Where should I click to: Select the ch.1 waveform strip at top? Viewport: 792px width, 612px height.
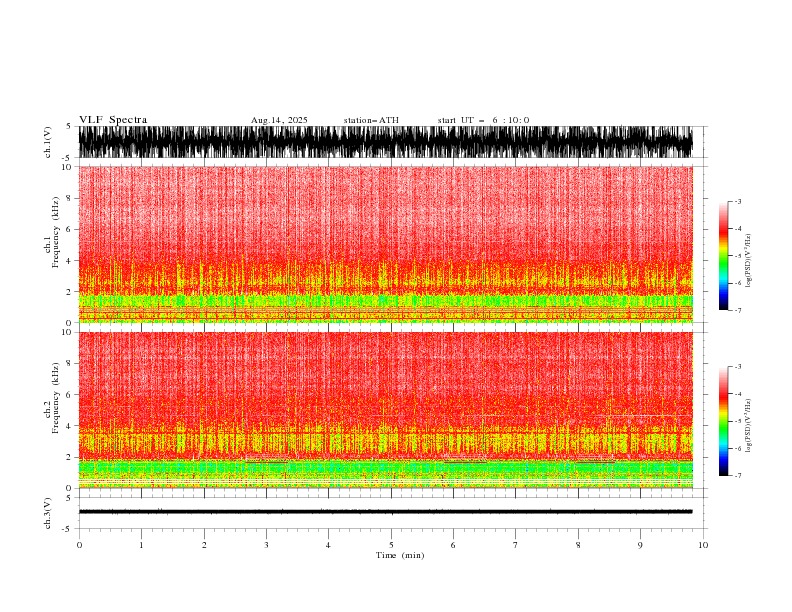point(385,142)
